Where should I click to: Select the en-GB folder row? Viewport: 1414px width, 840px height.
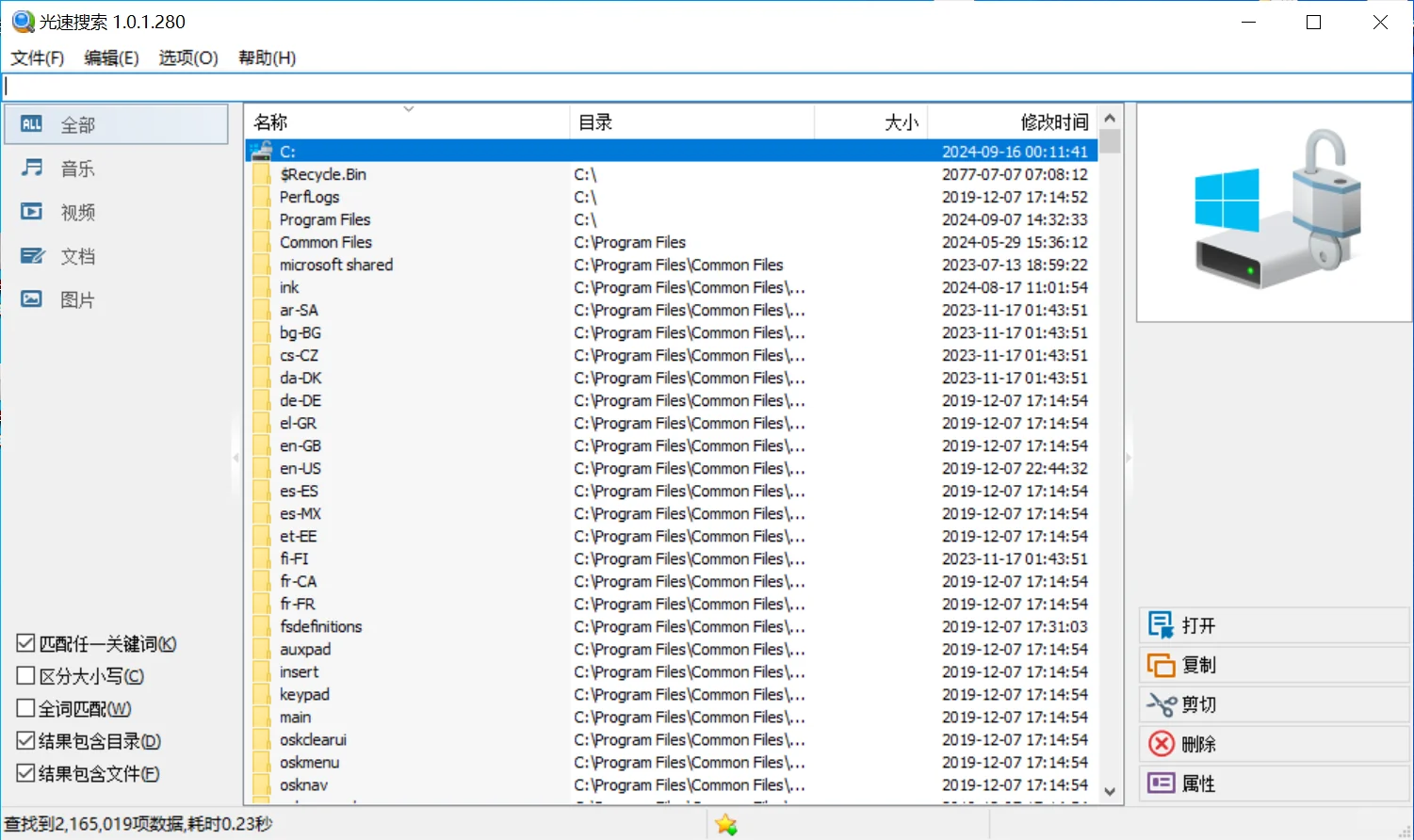[672, 445]
